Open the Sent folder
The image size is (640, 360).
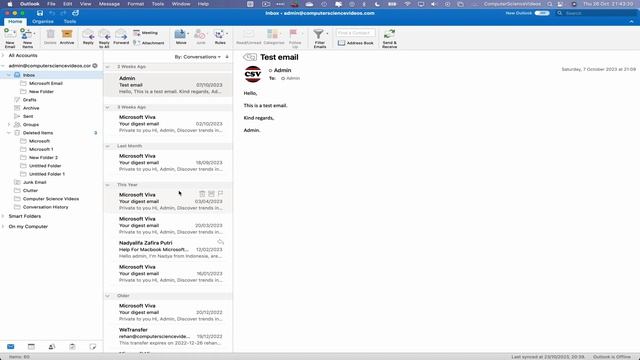[28, 116]
